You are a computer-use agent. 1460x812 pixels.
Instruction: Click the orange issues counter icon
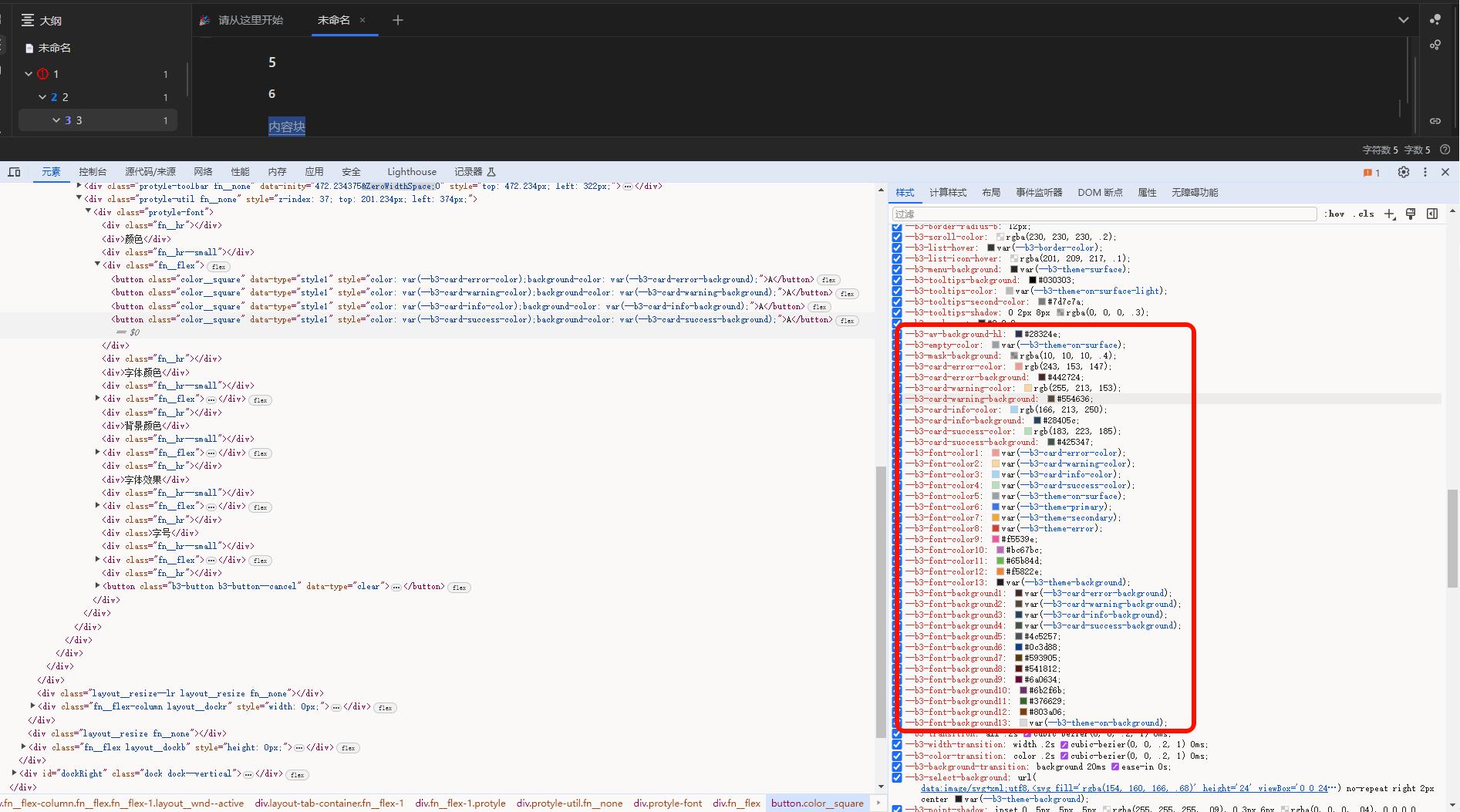pos(1371,173)
